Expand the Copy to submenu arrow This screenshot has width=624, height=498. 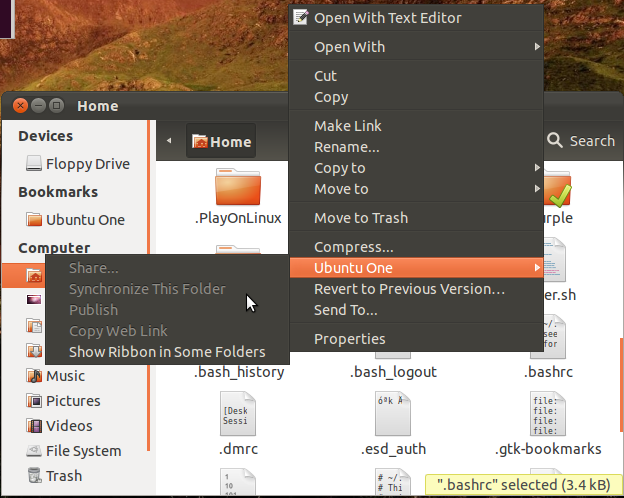537,168
